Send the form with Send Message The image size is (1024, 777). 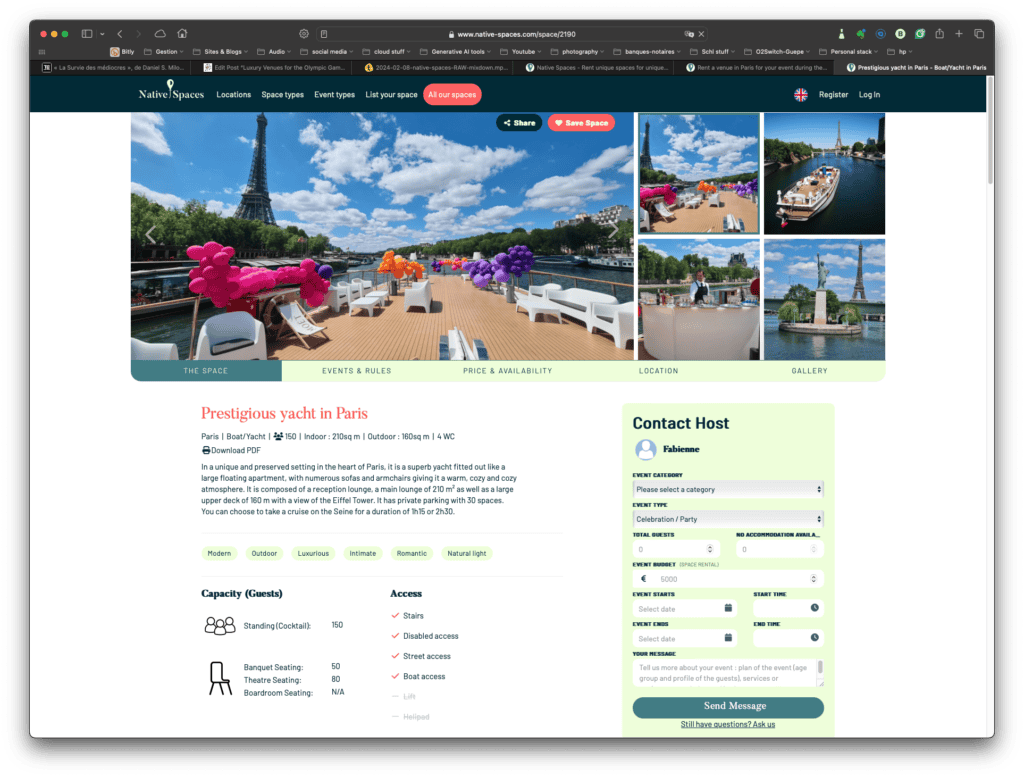pos(728,706)
